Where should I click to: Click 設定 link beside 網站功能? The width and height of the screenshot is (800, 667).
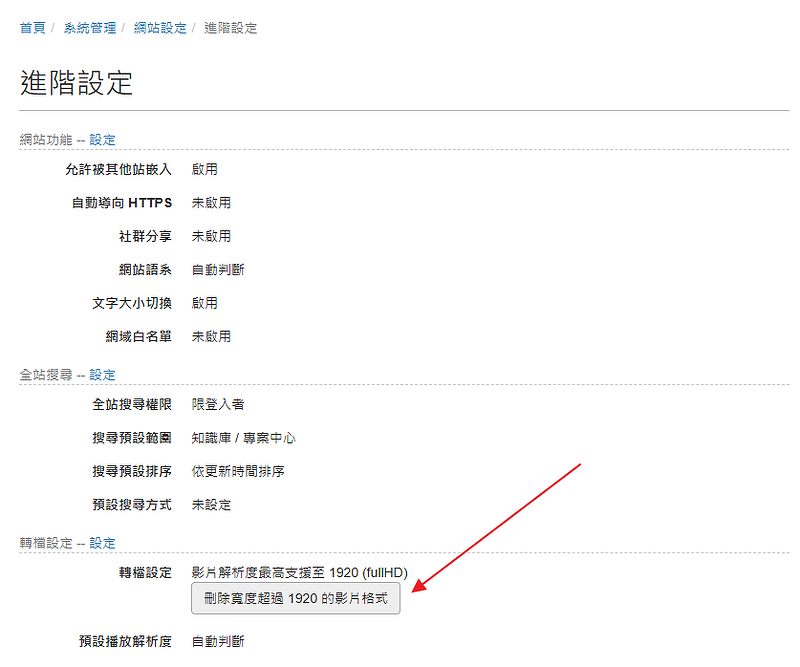point(103,140)
